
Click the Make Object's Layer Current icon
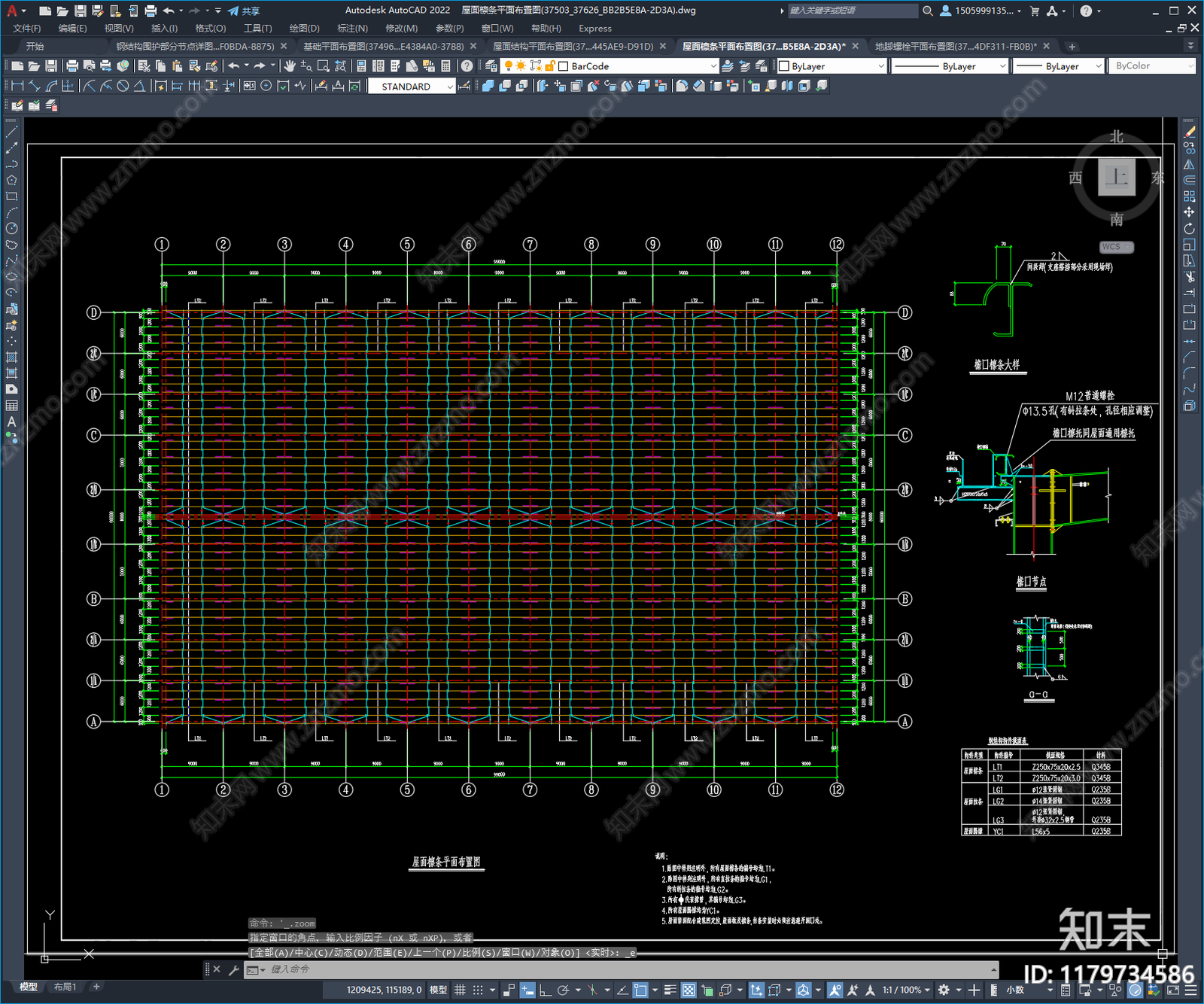tap(728, 66)
